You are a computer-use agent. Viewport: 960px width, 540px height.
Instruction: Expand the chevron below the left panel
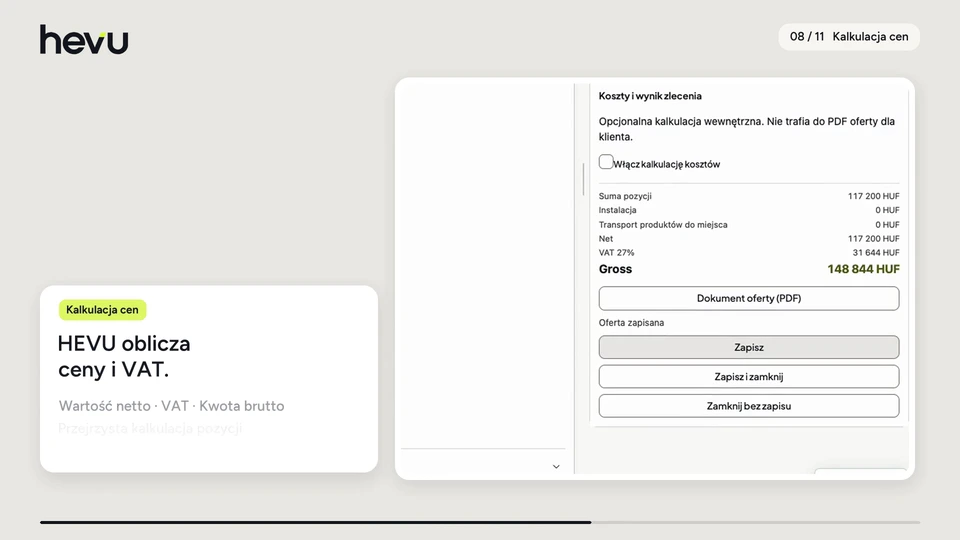556,467
